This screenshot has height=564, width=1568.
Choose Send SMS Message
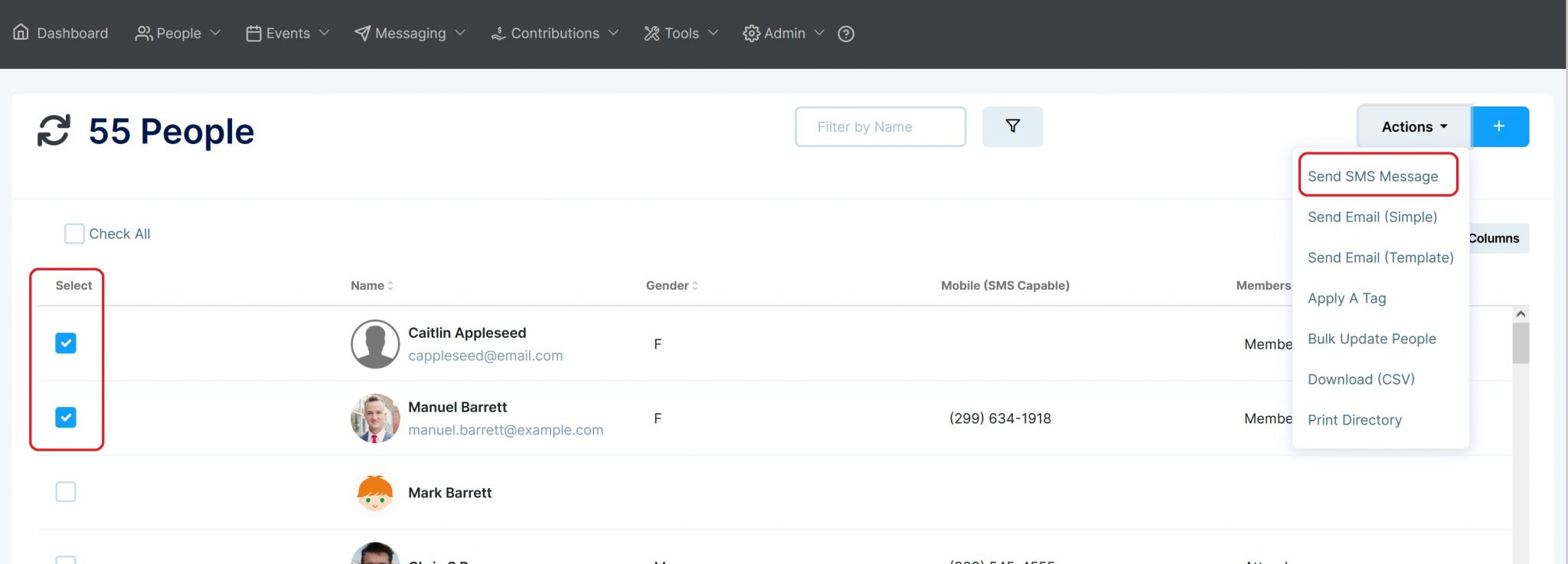pyautogui.click(x=1373, y=176)
